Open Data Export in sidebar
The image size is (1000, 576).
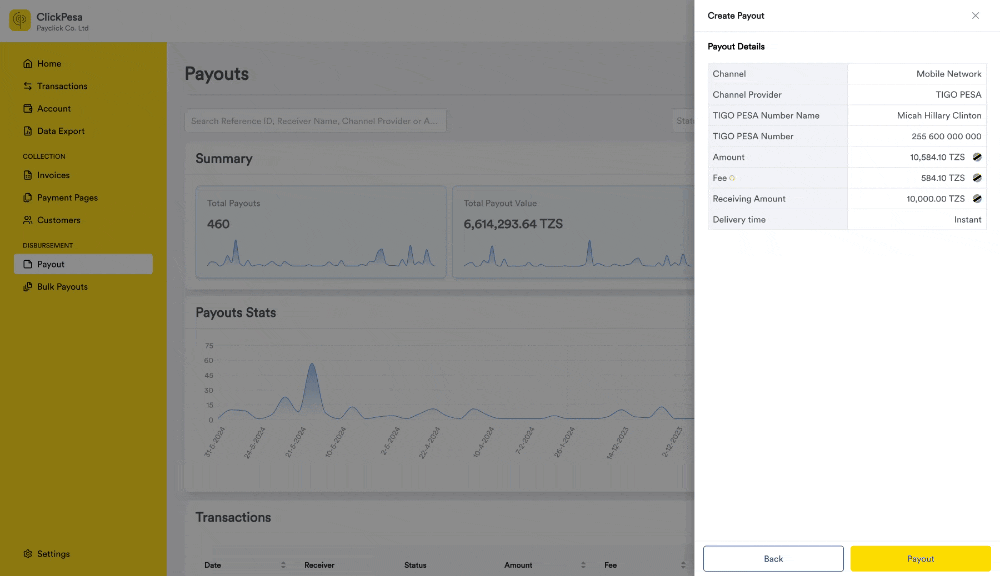point(54,131)
